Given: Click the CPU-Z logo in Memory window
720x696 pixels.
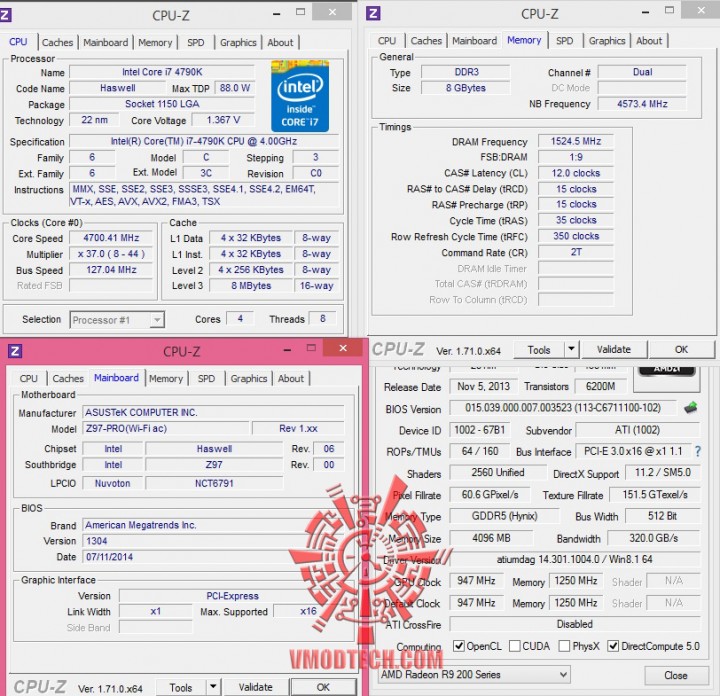Looking at the screenshot, I should point(373,14).
